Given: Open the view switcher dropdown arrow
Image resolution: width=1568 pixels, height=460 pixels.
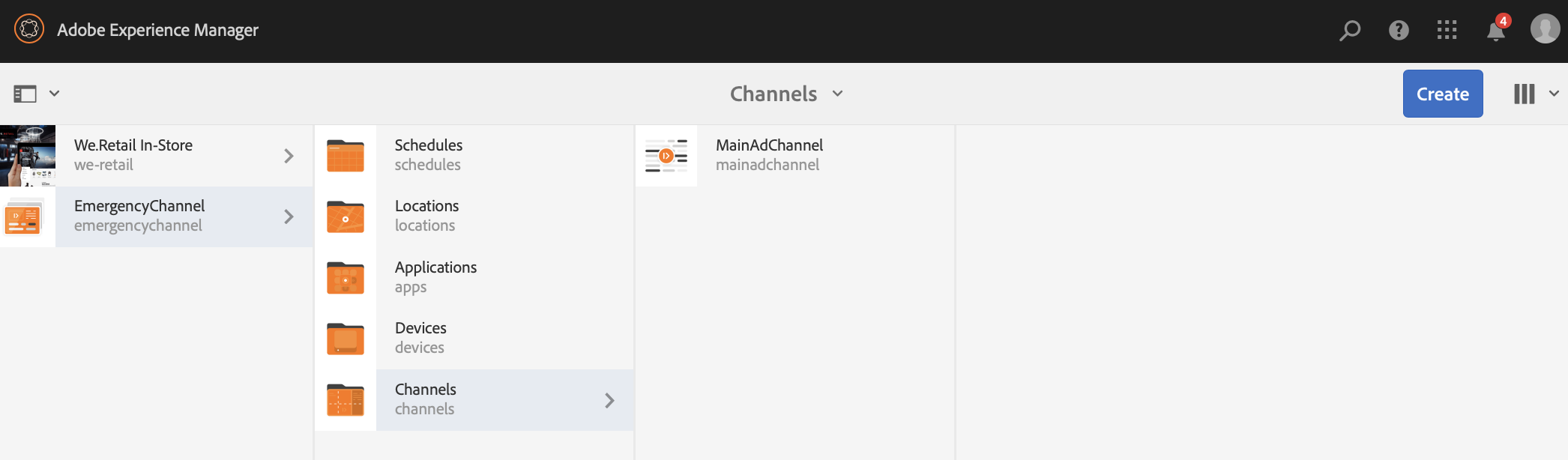Looking at the screenshot, I should 1554,94.
